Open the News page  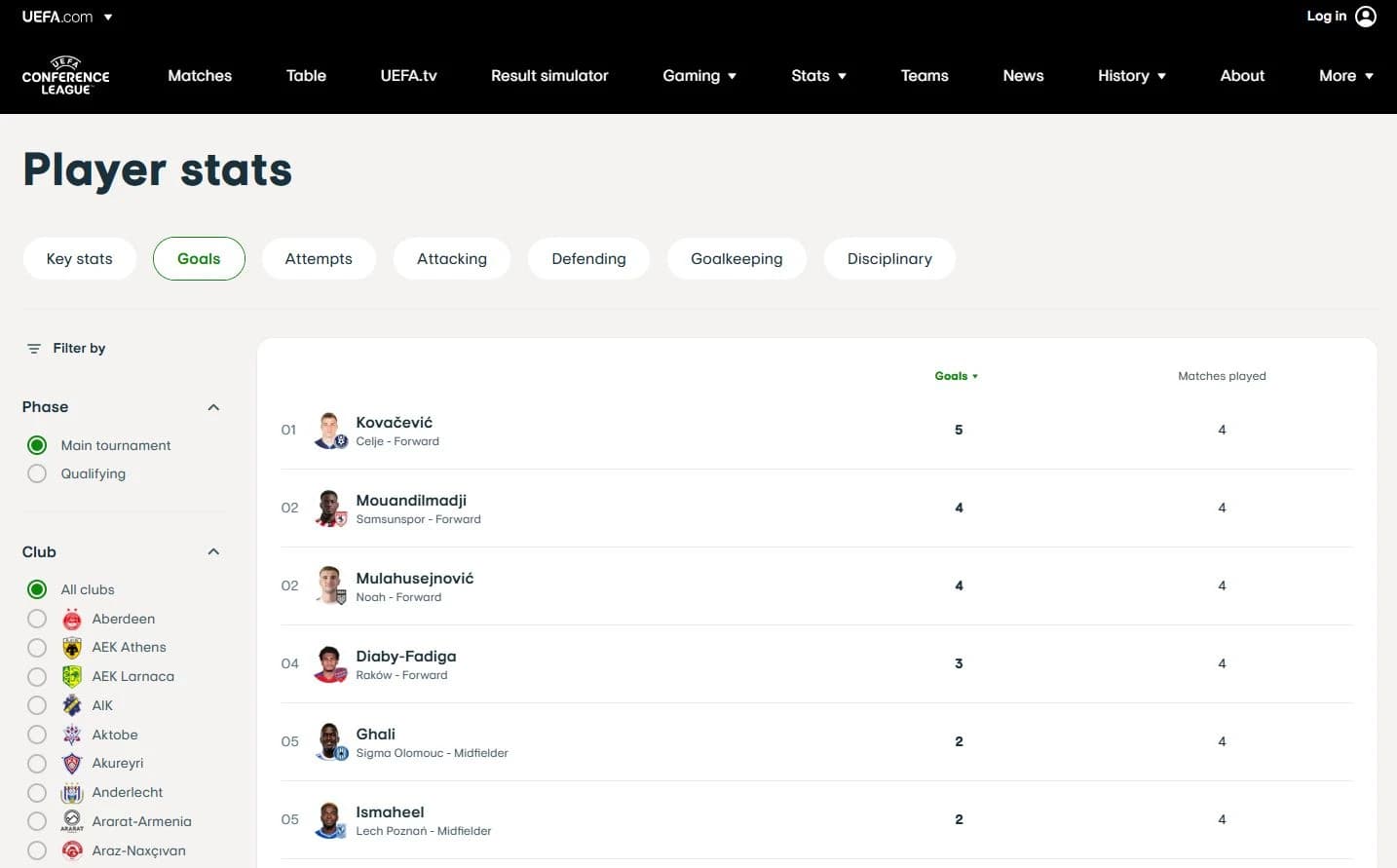pos(1023,76)
